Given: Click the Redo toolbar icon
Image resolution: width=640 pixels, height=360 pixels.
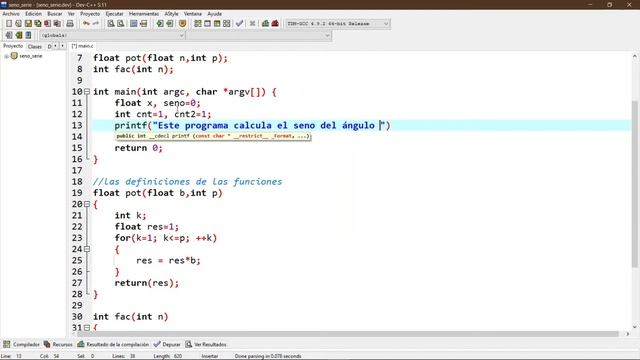Looking at the screenshot, I should 96,24.
